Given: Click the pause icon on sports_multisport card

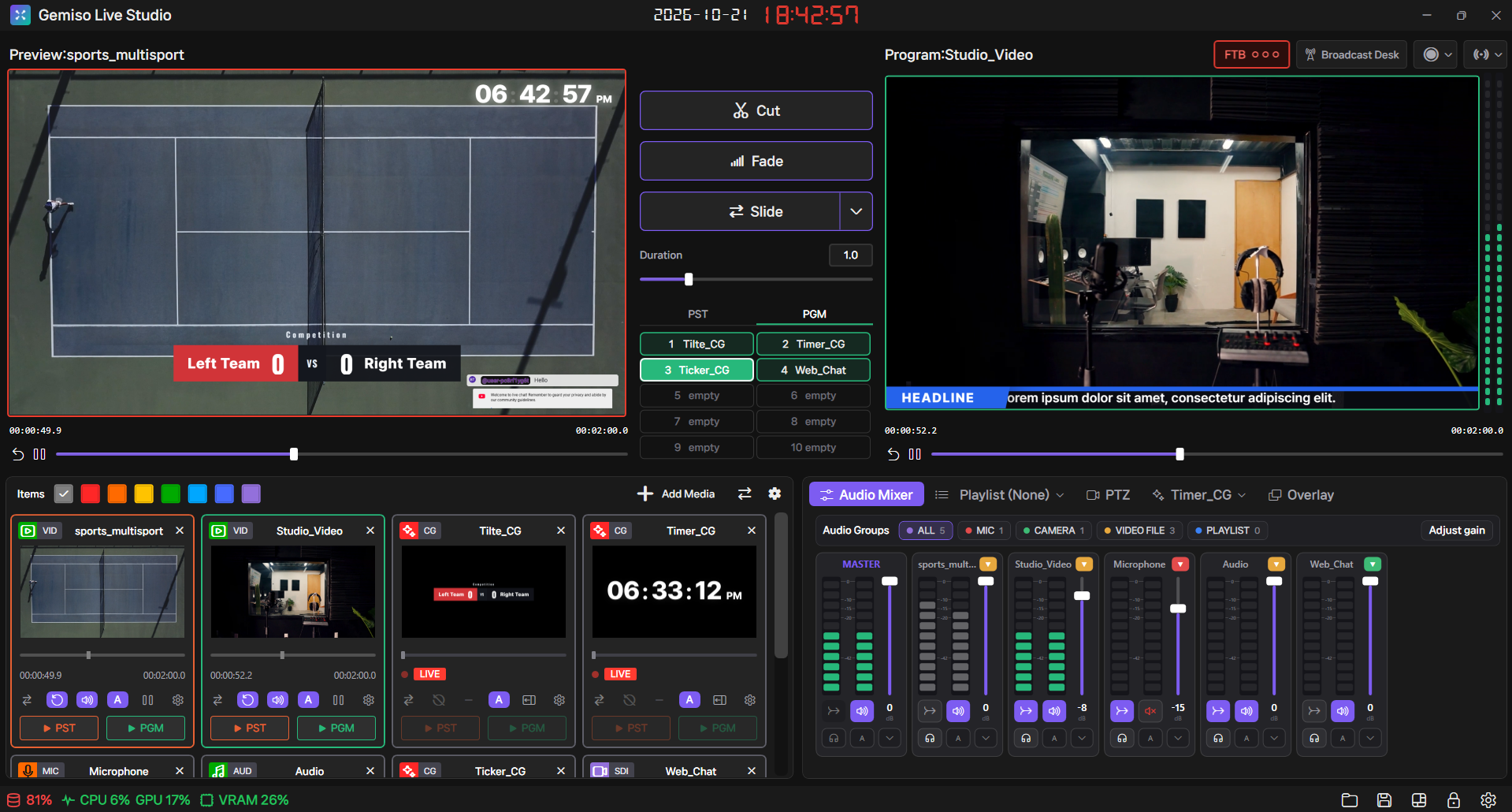Looking at the screenshot, I should tap(148, 700).
